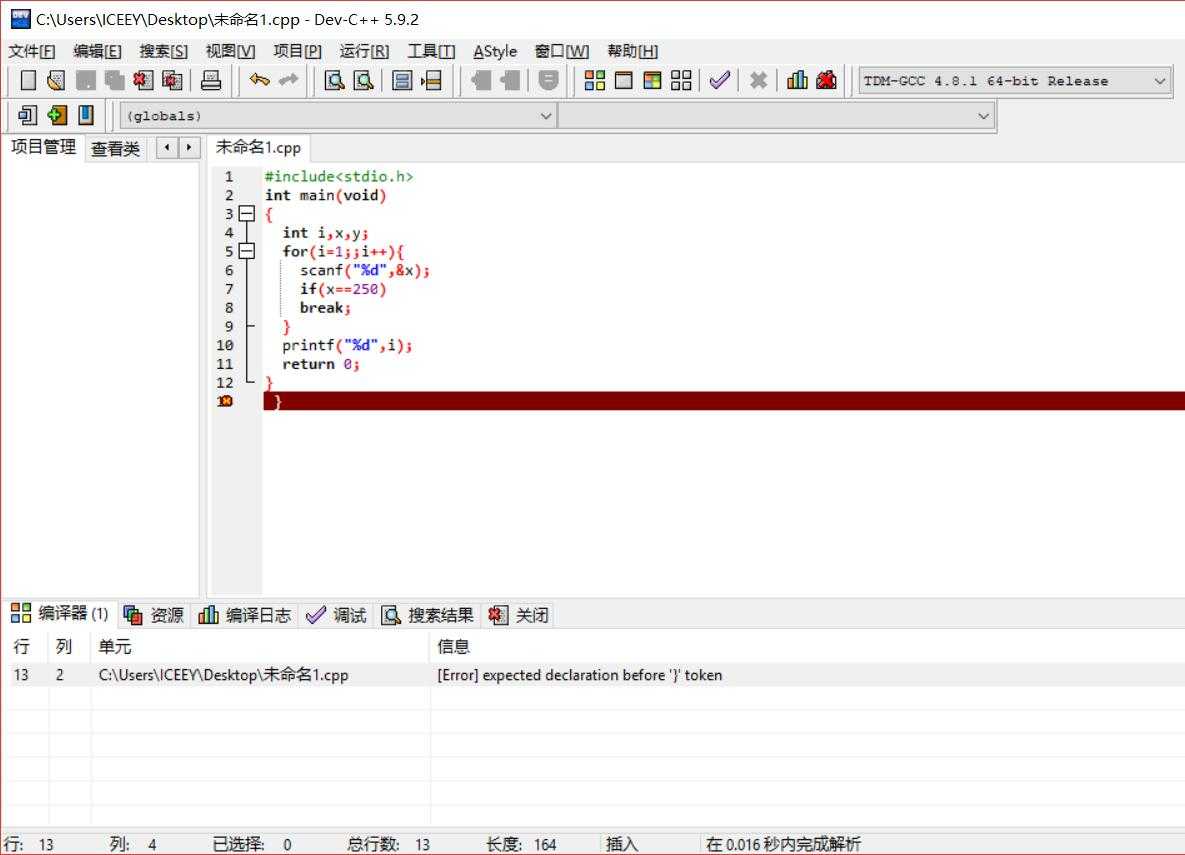Select the 未命名1.cpp editor tab
The height and width of the screenshot is (855, 1185).
pyautogui.click(x=258, y=147)
